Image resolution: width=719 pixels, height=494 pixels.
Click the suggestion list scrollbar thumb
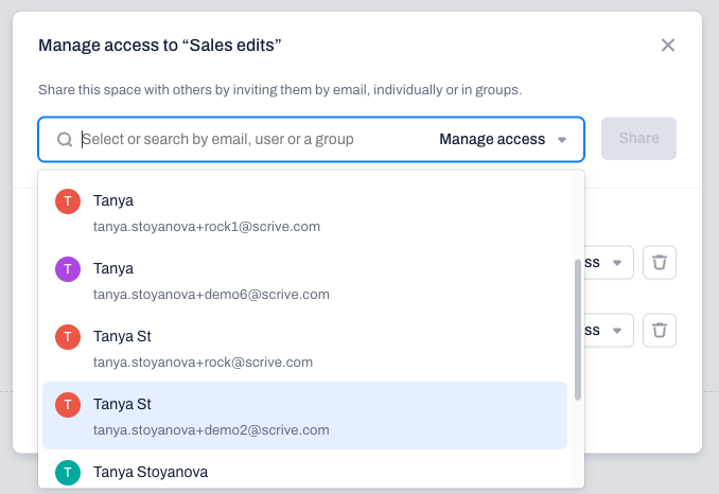click(578, 329)
